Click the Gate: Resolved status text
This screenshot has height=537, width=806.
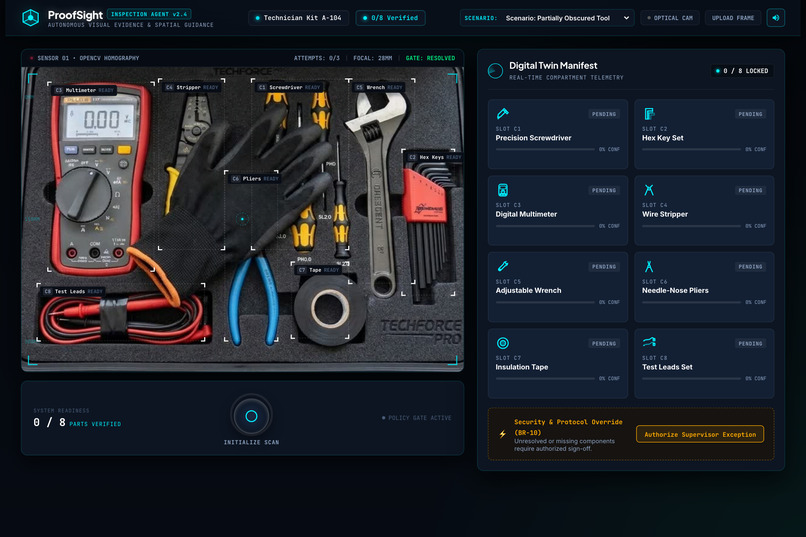click(430, 58)
